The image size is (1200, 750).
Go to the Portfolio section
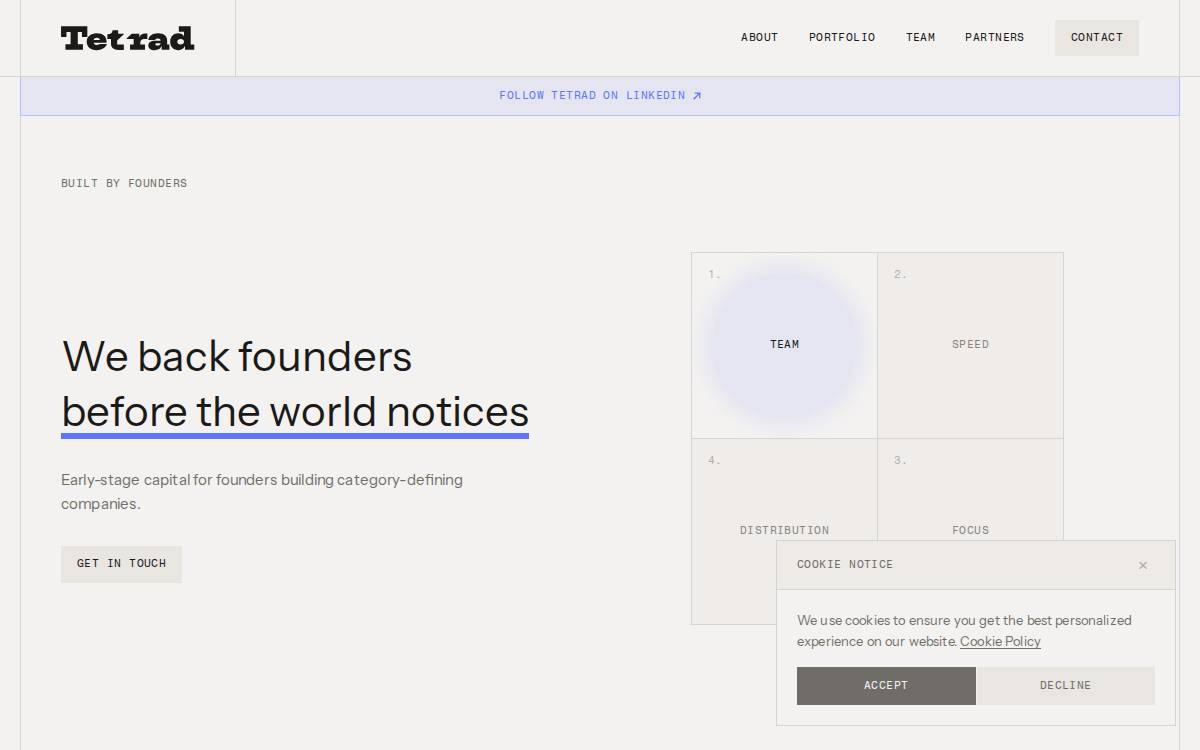tap(842, 37)
